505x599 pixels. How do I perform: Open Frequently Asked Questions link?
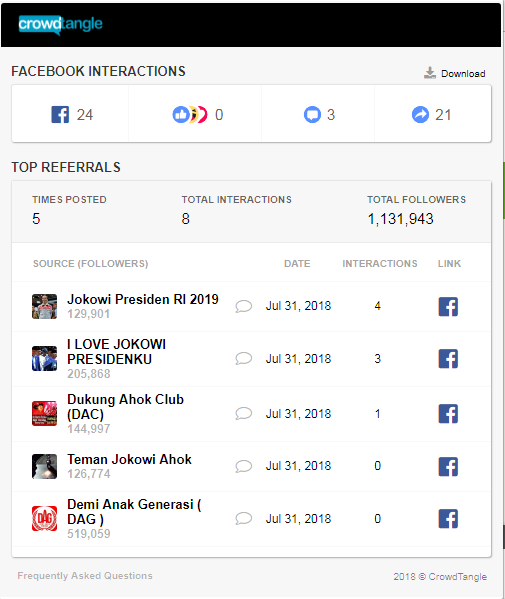click(85, 576)
